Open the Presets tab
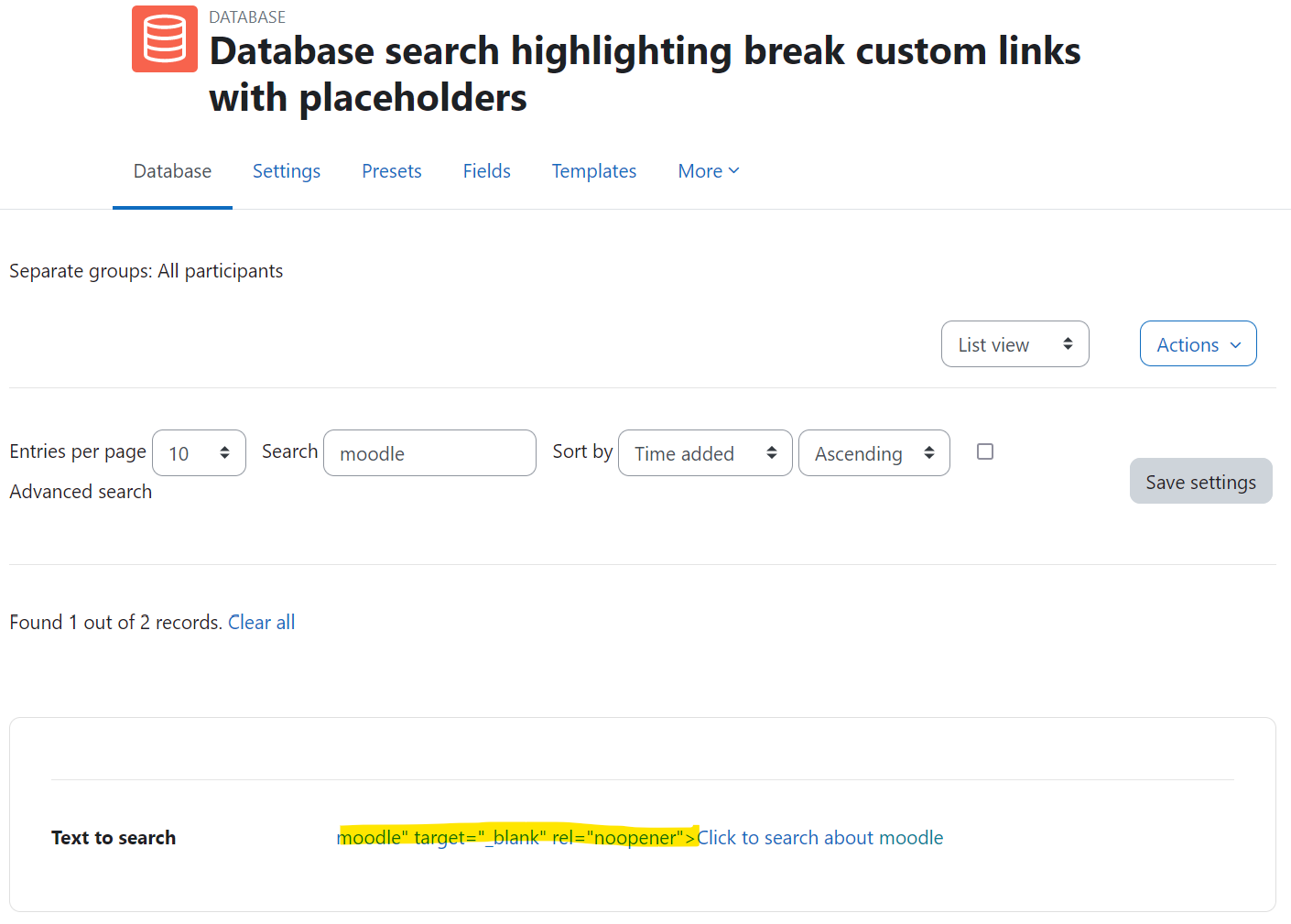 click(392, 171)
